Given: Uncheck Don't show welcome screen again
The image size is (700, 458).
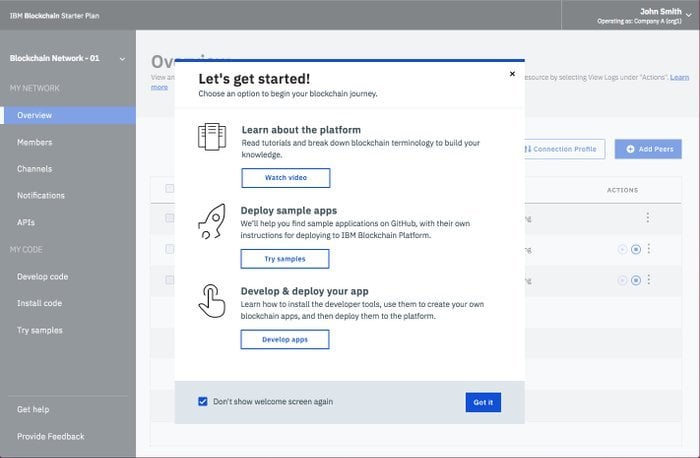Looking at the screenshot, I should [x=203, y=401].
